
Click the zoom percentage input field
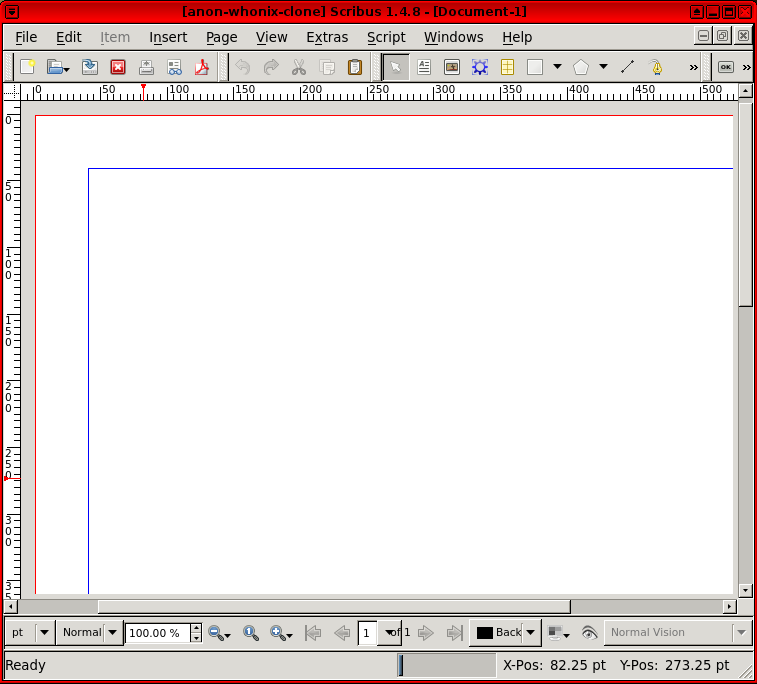click(156, 632)
